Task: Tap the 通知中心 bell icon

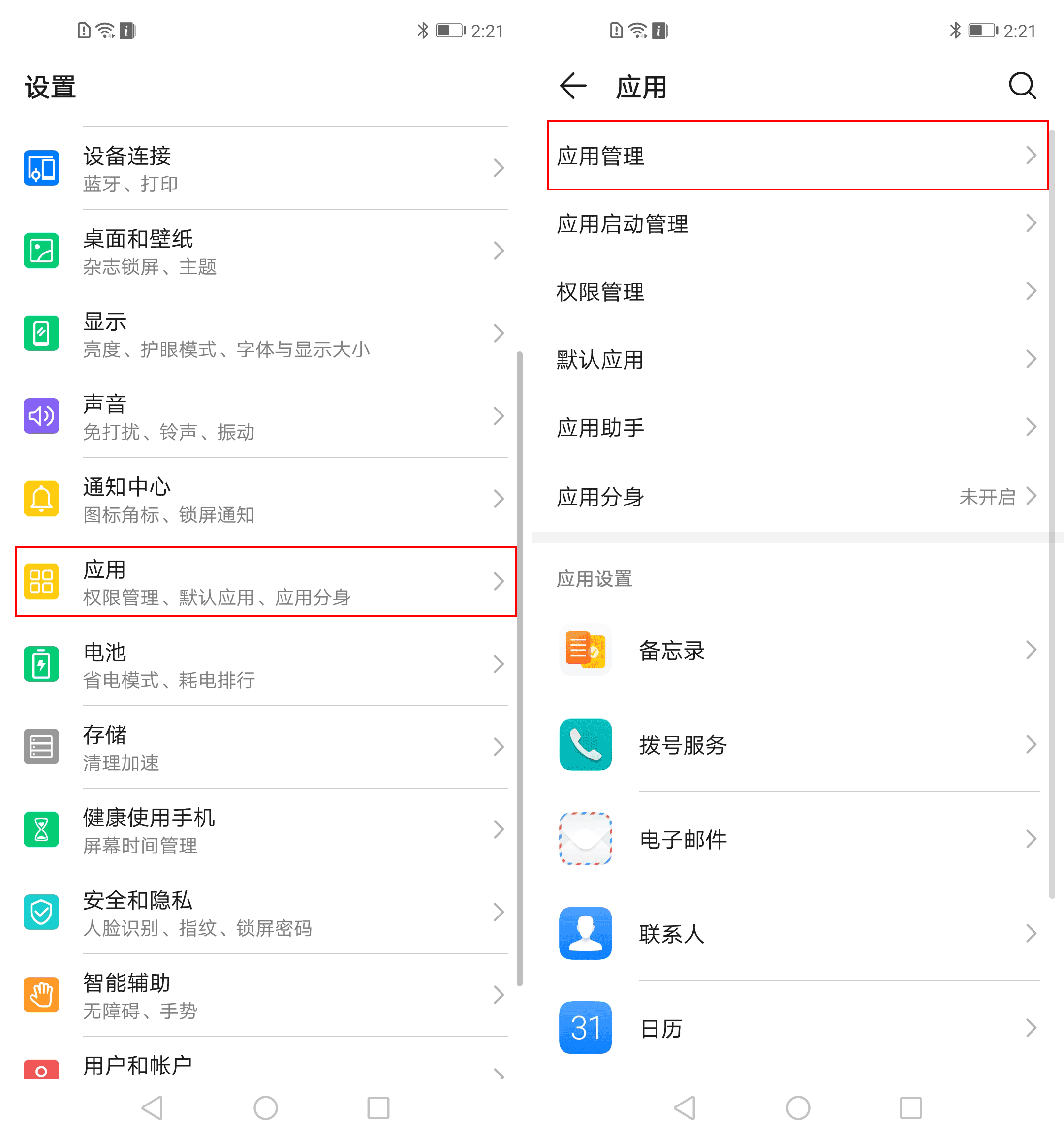Action: click(41, 499)
